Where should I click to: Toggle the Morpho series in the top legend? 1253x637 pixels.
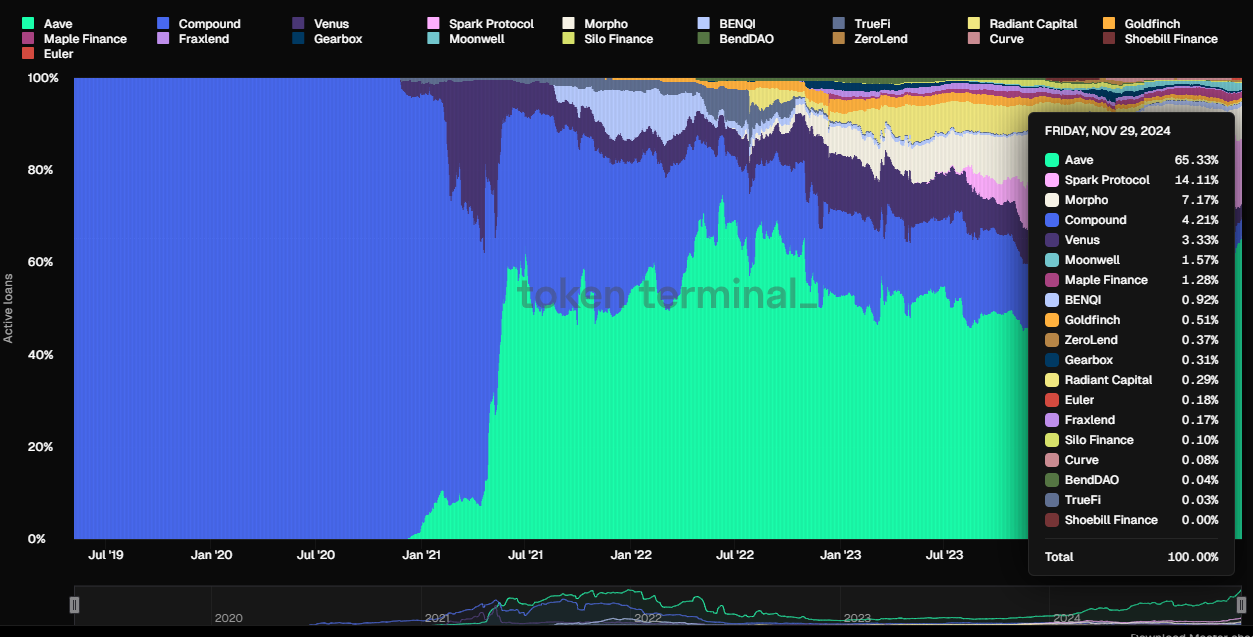[595, 23]
